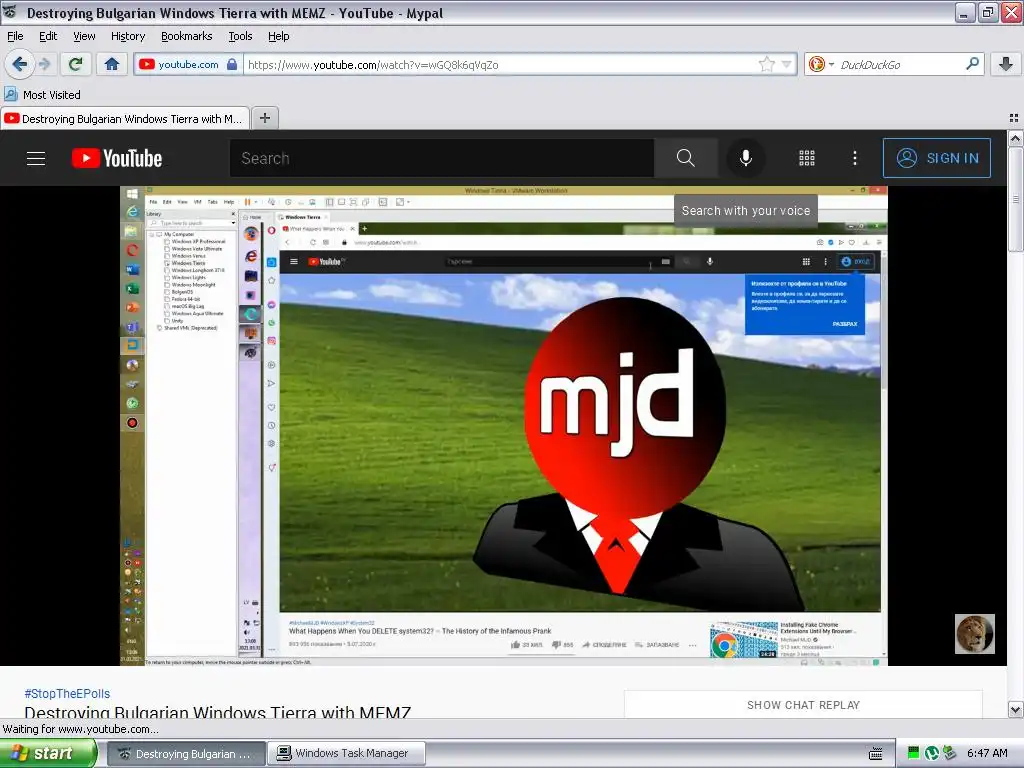Click the youtube.com site identity box
Viewport: 1024px width, 768px height.
pos(188,65)
